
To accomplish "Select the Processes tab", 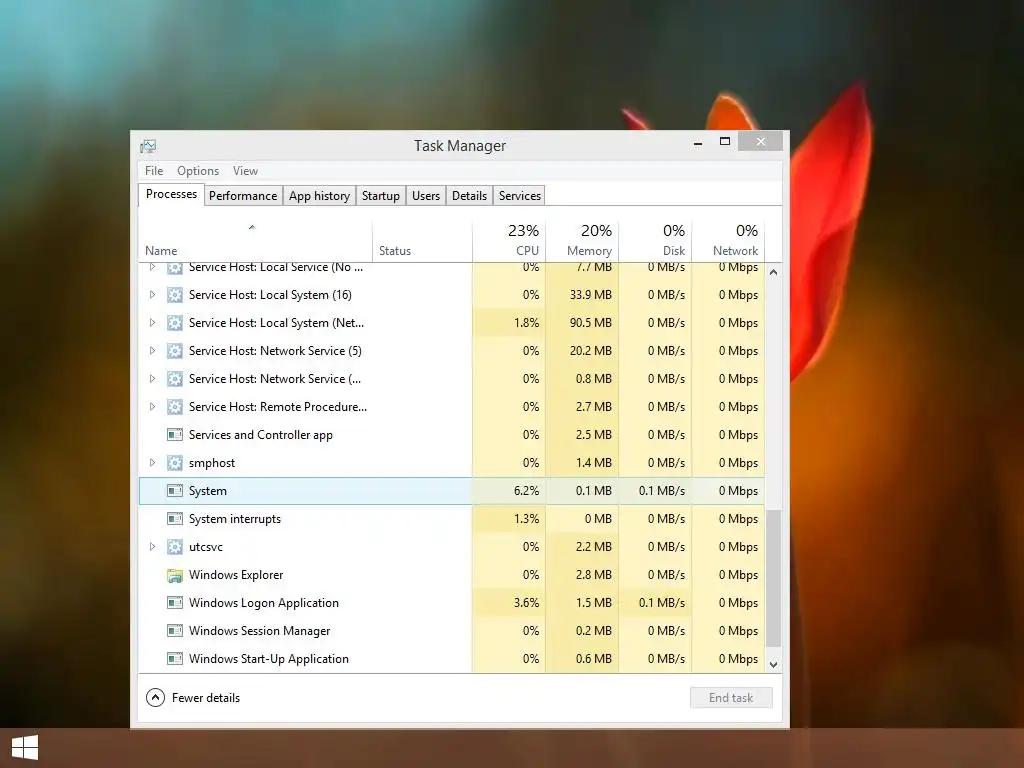I will click(x=171, y=195).
